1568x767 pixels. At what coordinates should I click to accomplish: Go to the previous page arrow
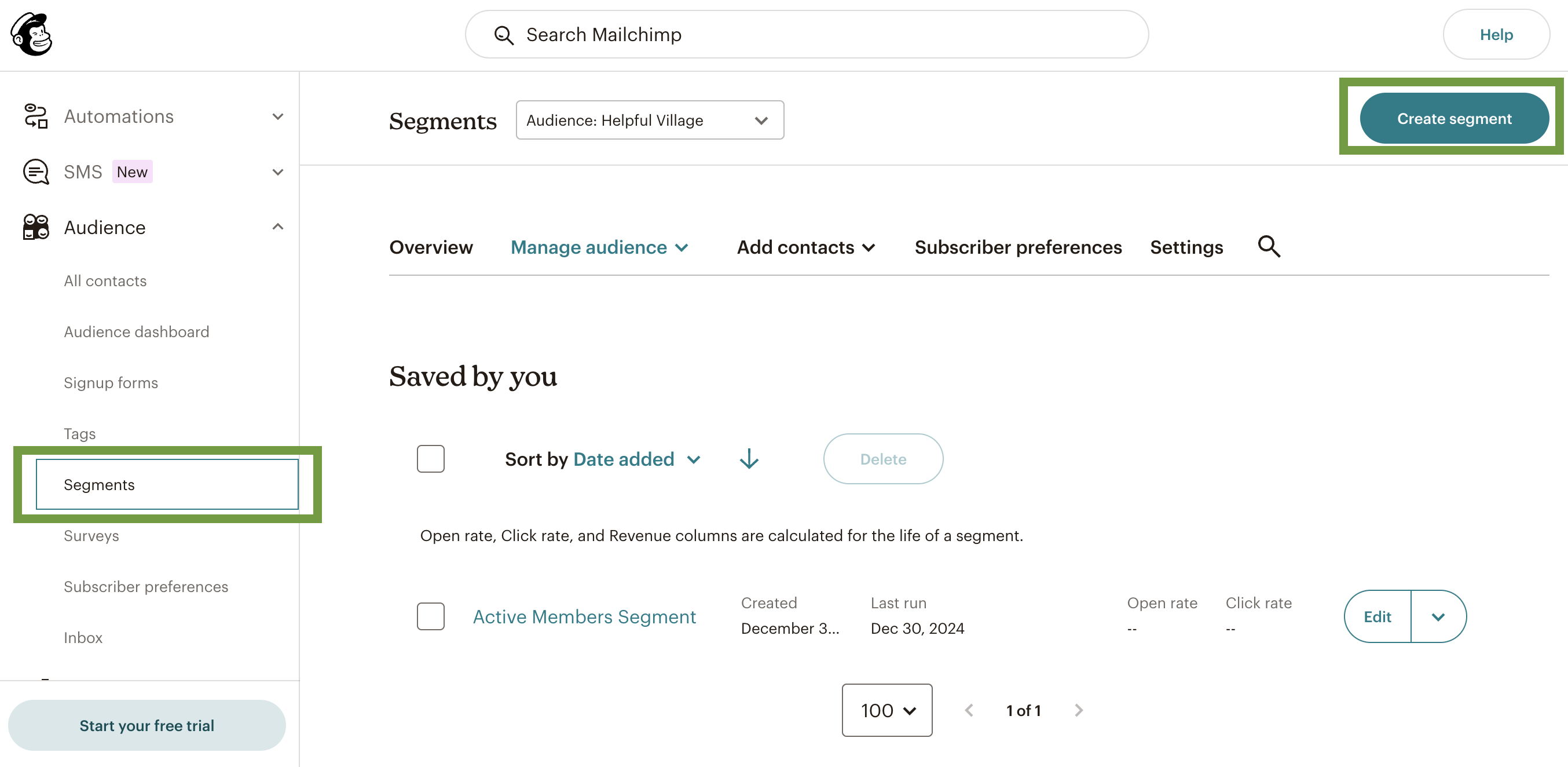tap(969, 710)
